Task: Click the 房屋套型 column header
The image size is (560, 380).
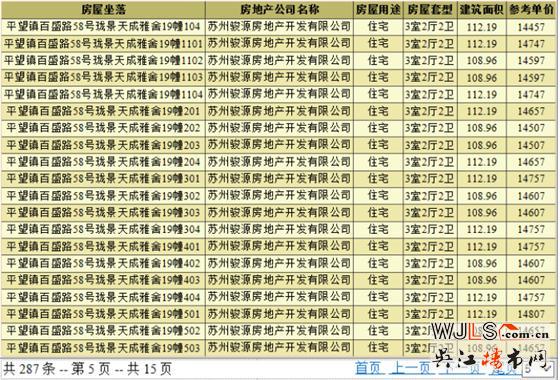Action: pyautogui.click(x=430, y=10)
